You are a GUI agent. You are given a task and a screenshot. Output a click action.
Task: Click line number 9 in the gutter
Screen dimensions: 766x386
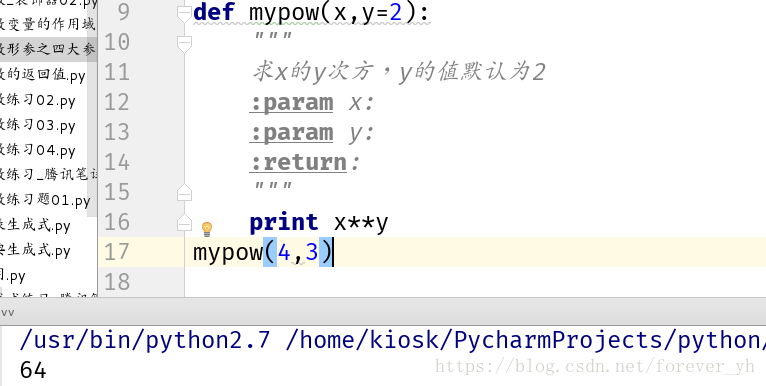point(124,12)
